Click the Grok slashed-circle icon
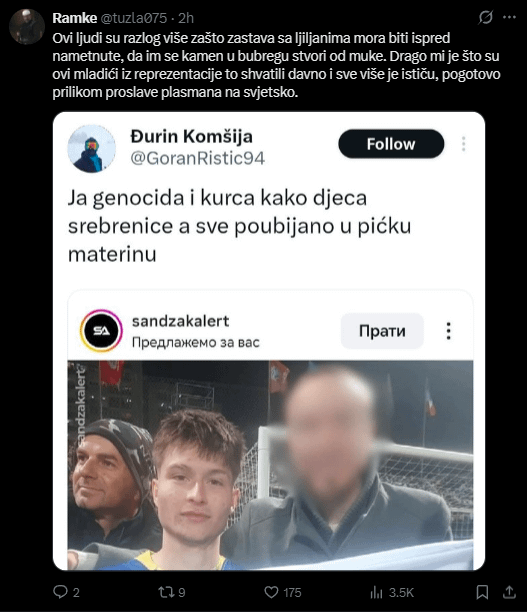This screenshot has height=612, width=527. click(486, 17)
